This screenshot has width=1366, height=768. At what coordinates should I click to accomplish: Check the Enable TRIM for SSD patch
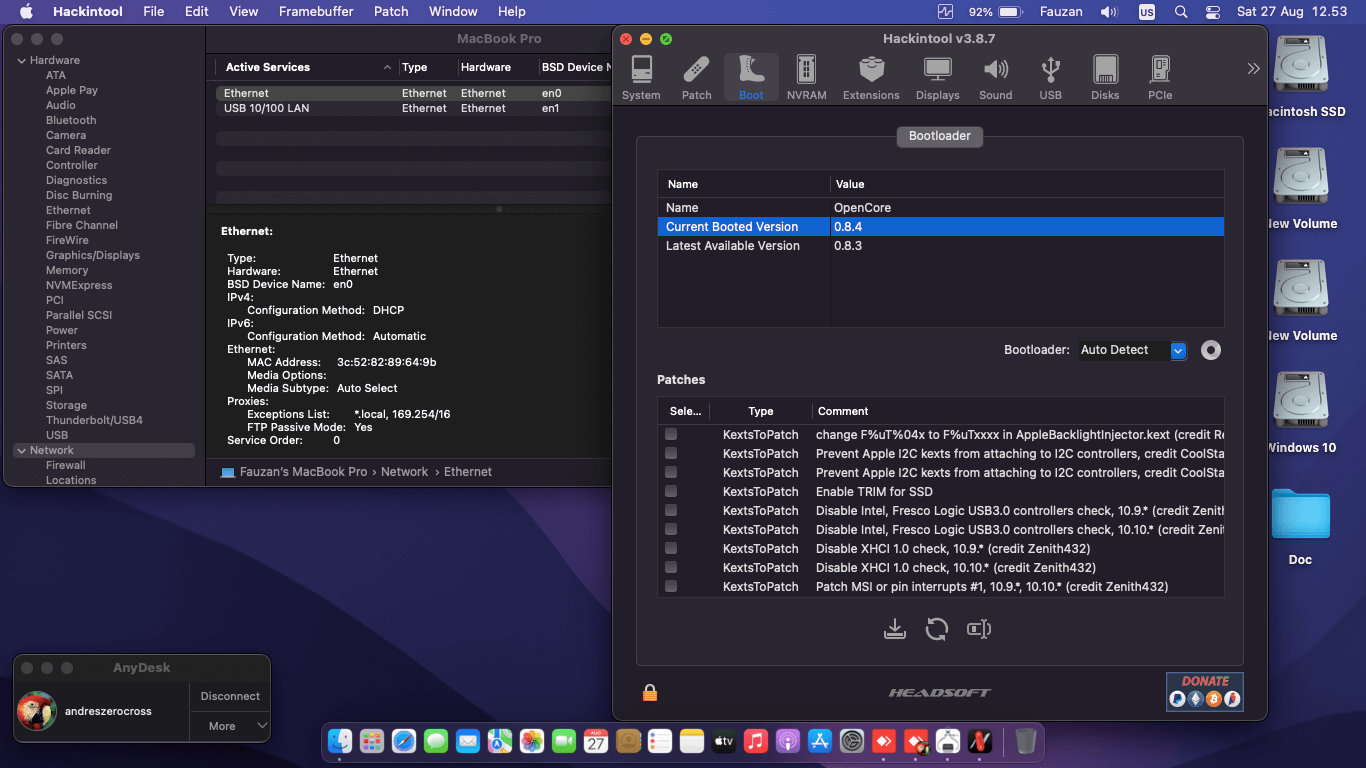(671, 492)
